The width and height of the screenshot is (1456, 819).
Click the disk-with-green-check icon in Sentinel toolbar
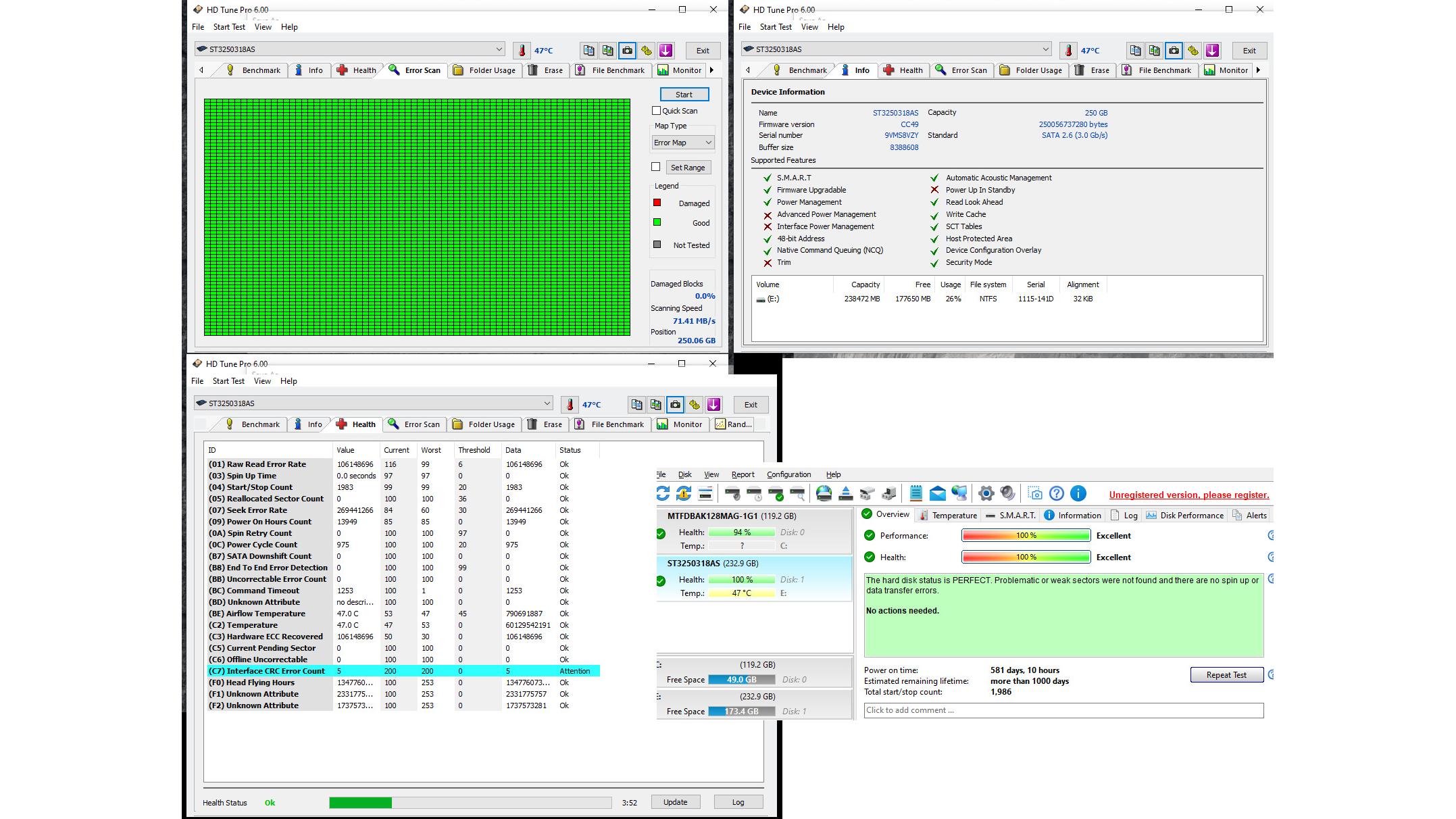(x=776, y=494)
